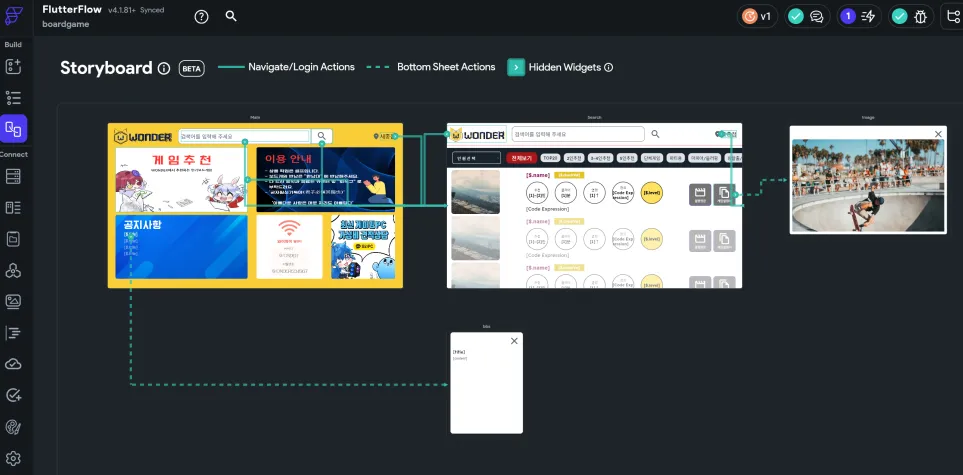963x475 pixels.
Task: Click the close X on the bbs sheet
Action: [514, 341]
